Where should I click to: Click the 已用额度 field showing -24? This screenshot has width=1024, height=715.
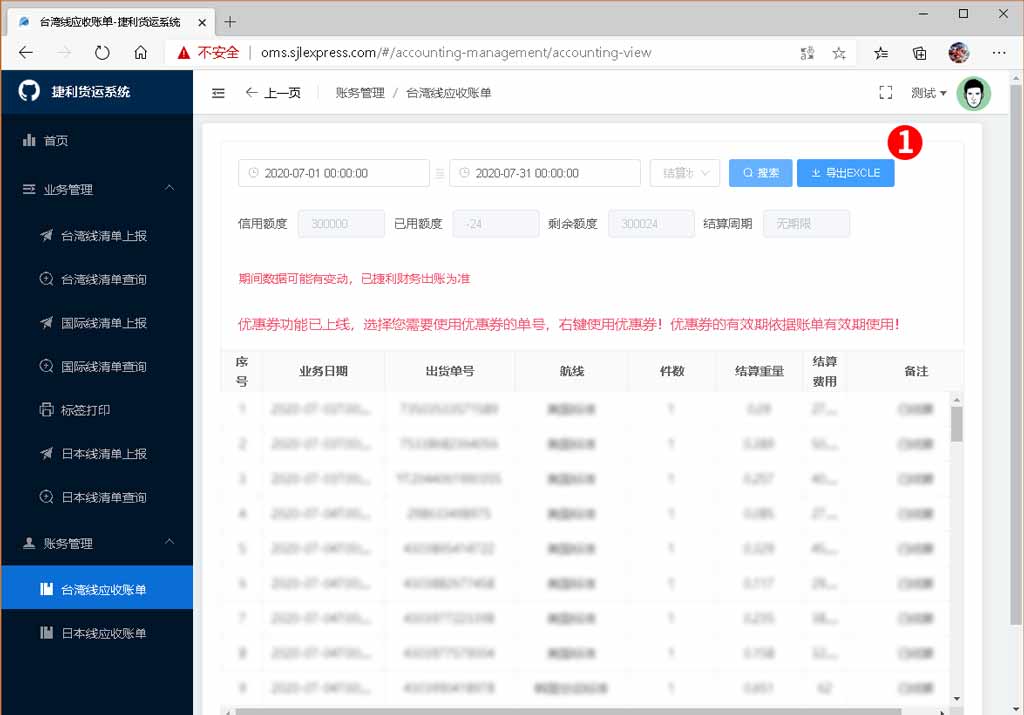pos(496,224)
